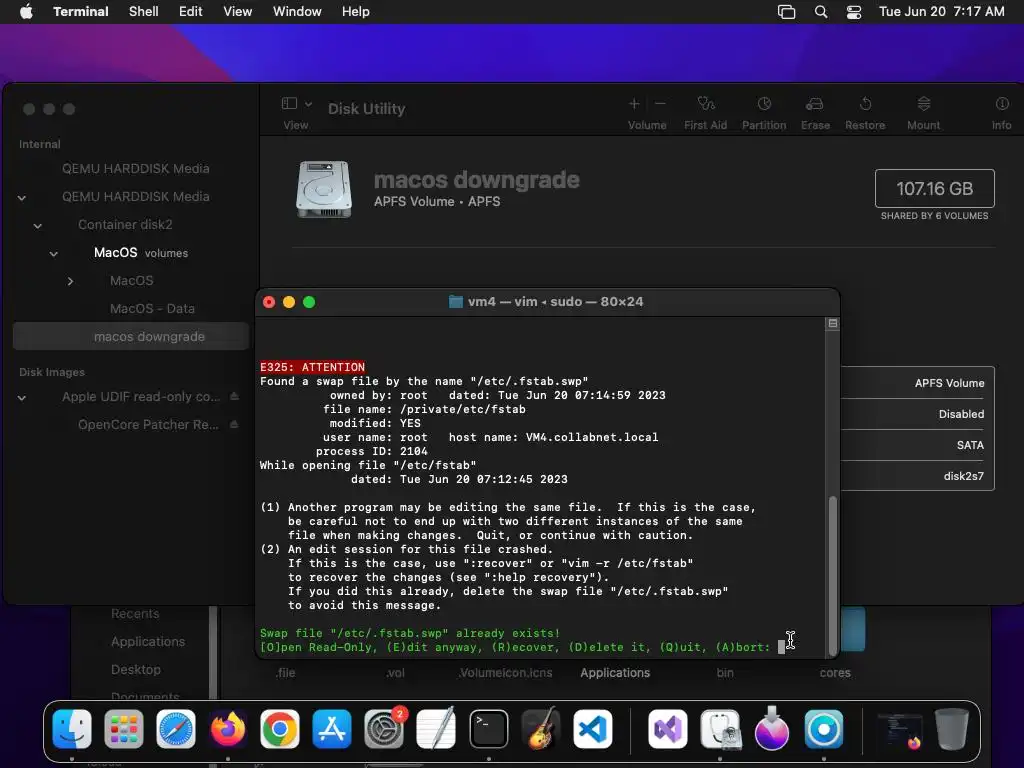Select the cores folder in Finder window

835,673
